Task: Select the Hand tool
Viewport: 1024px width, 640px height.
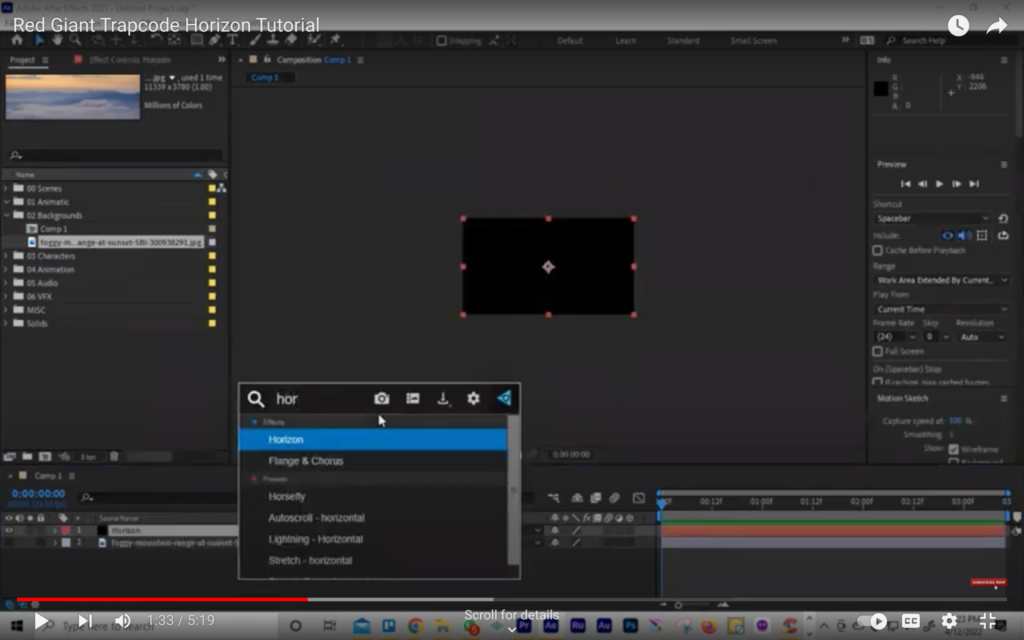Action: point(56,41)
